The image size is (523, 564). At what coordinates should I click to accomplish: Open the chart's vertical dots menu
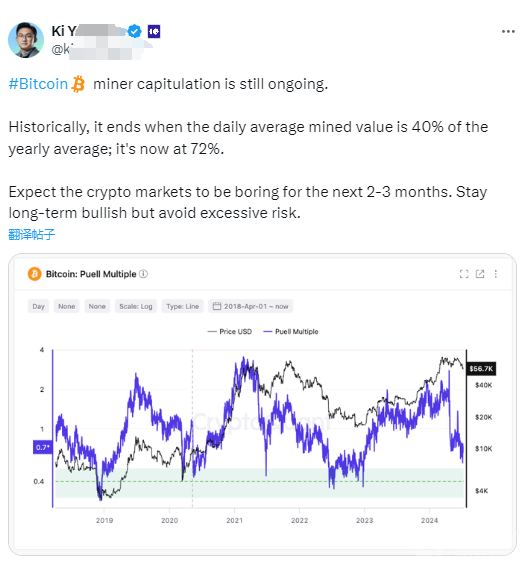(496, 274)
